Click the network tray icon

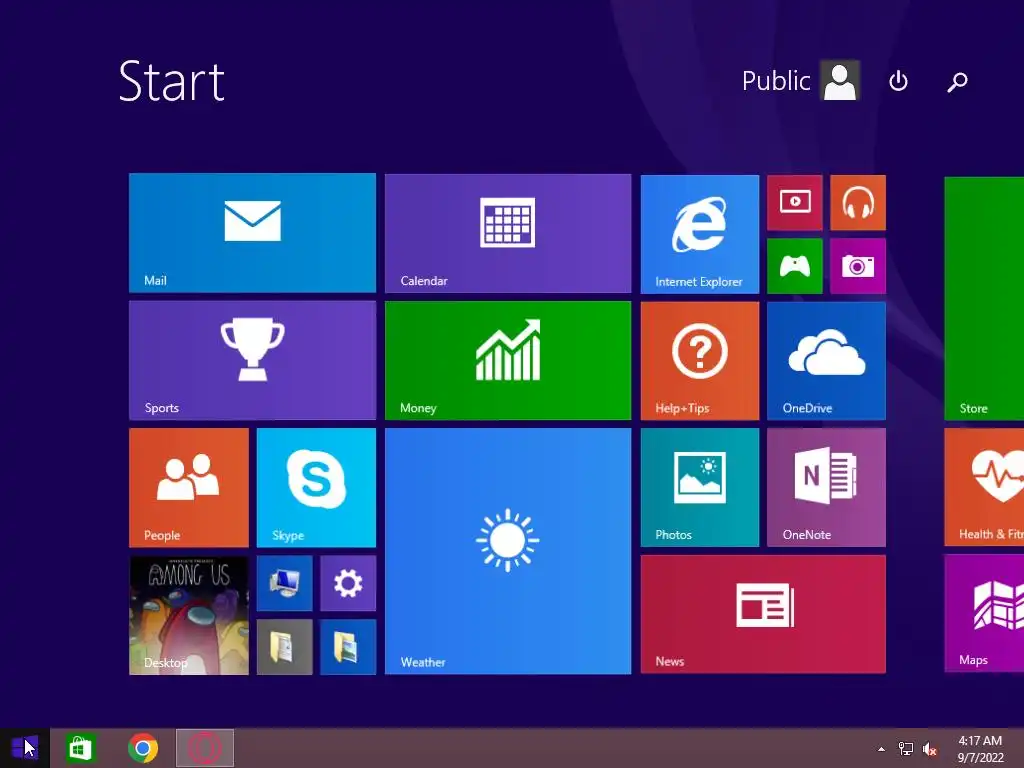tap(905, 749)
